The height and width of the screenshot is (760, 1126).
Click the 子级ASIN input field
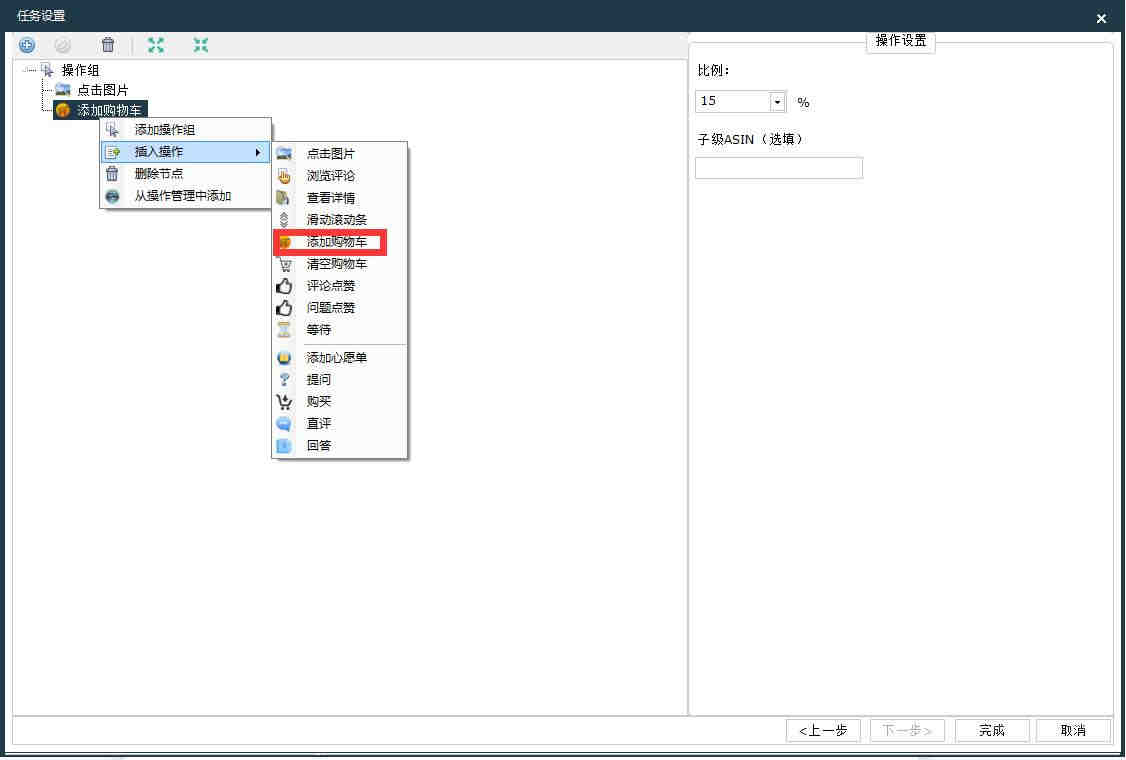778,168
